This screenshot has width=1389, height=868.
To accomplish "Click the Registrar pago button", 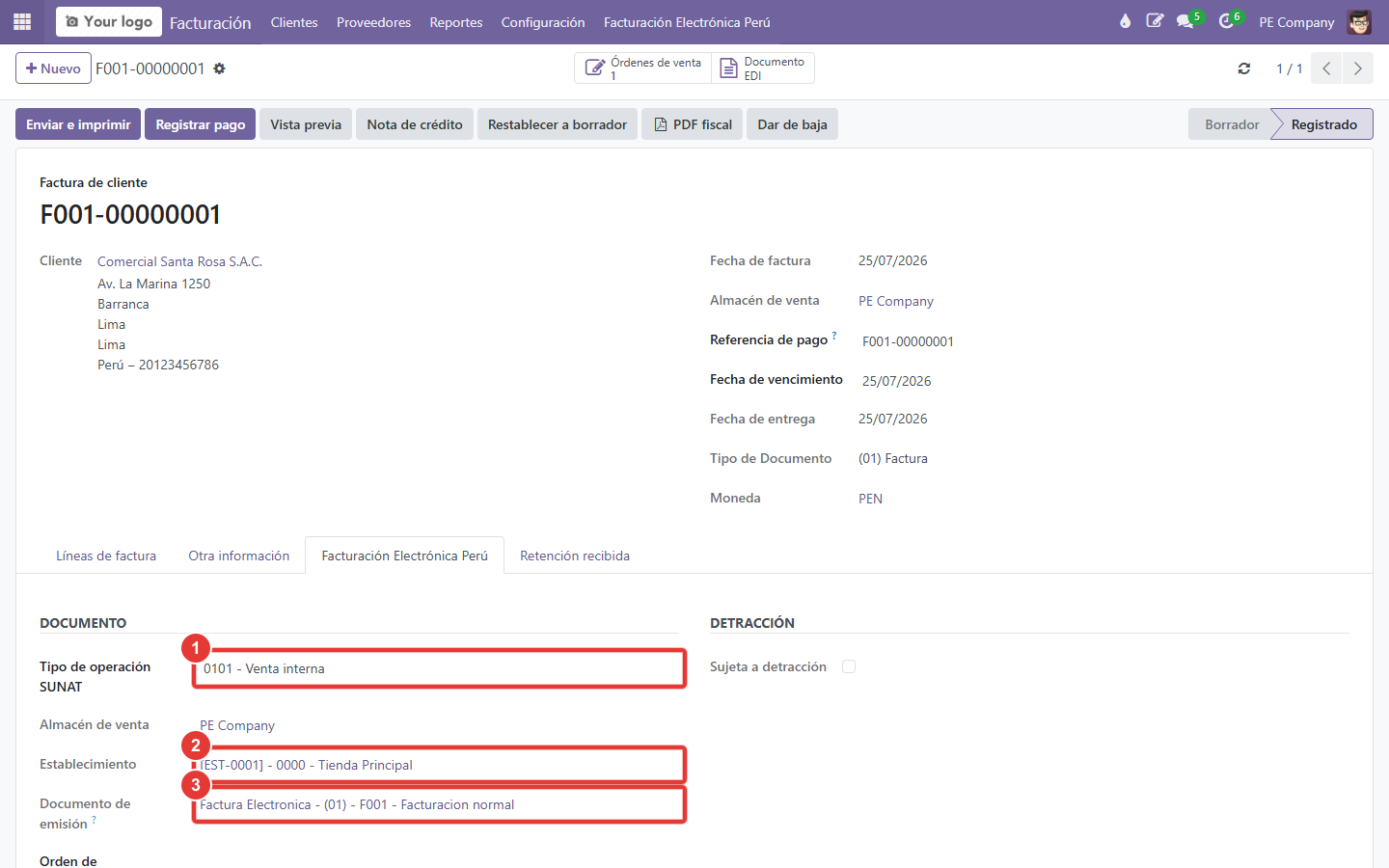I will pos(201,124).
